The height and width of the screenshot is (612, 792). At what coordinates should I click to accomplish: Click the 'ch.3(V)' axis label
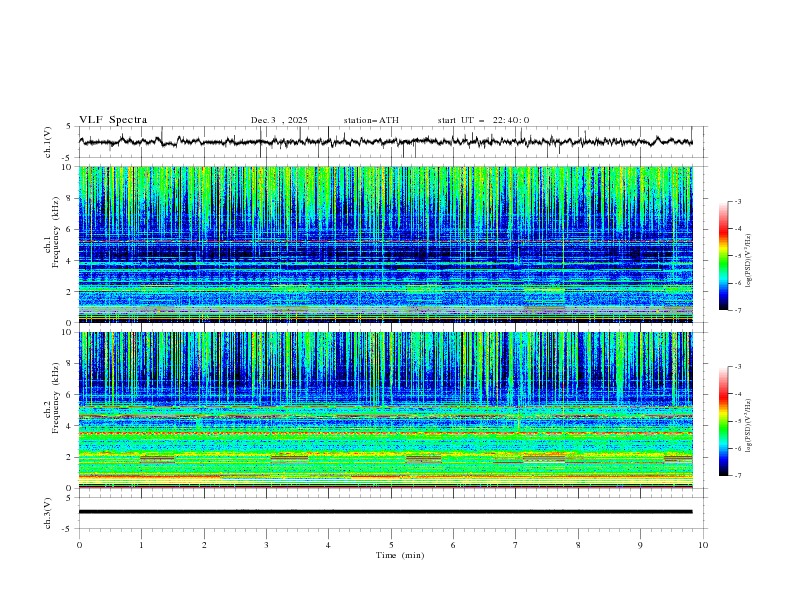click(x=48, y=513)
